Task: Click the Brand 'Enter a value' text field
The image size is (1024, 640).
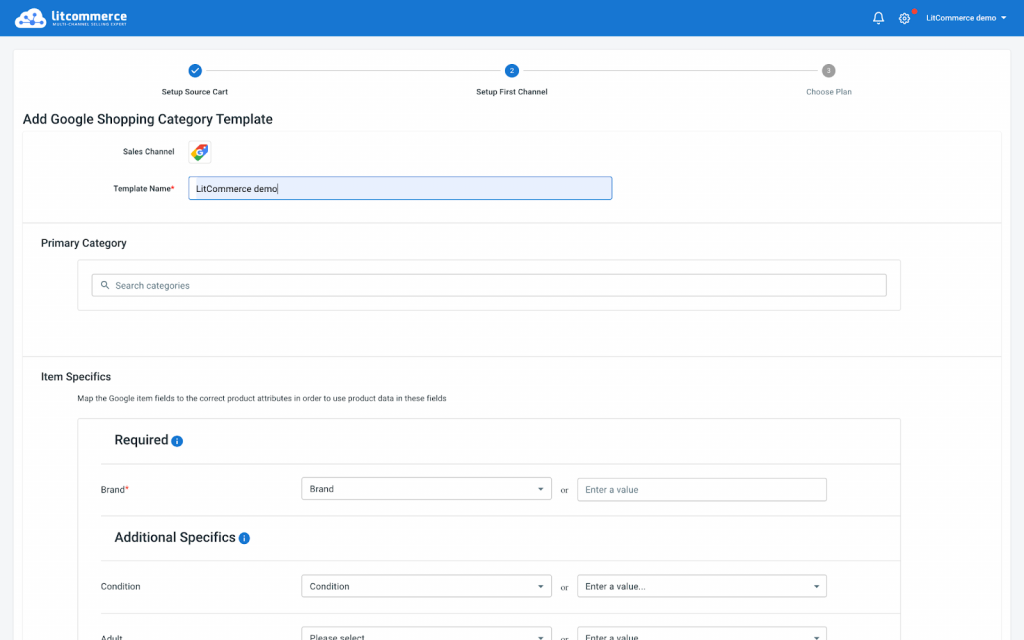Action: click(701, 489)
